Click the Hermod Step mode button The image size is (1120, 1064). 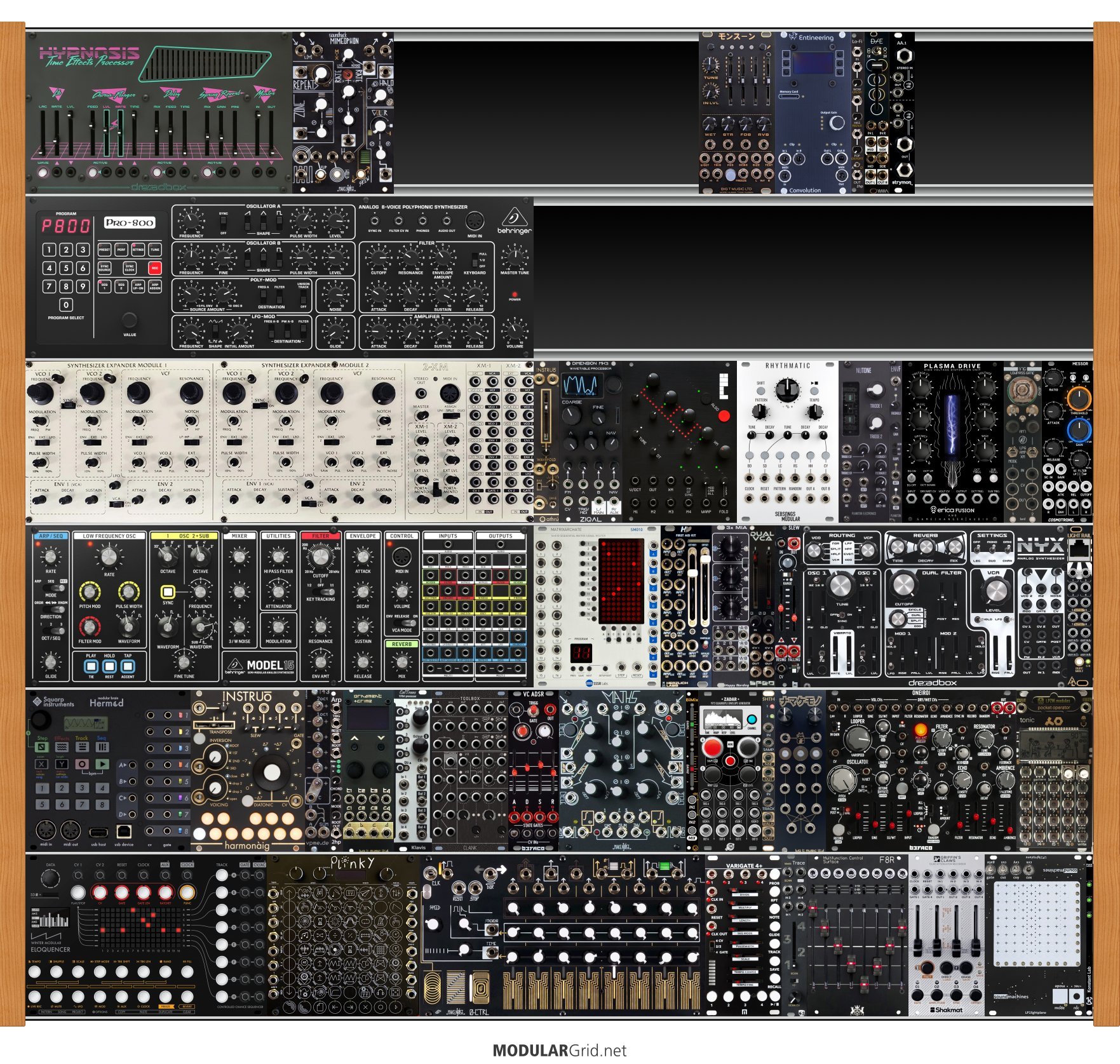[x=42, y=747]
